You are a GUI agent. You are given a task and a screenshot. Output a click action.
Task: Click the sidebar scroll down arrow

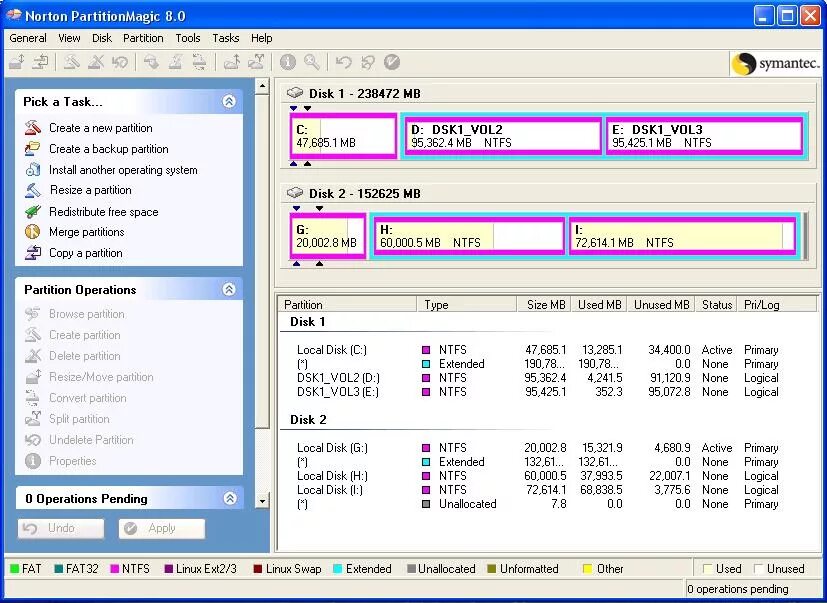tap(262, 501)
